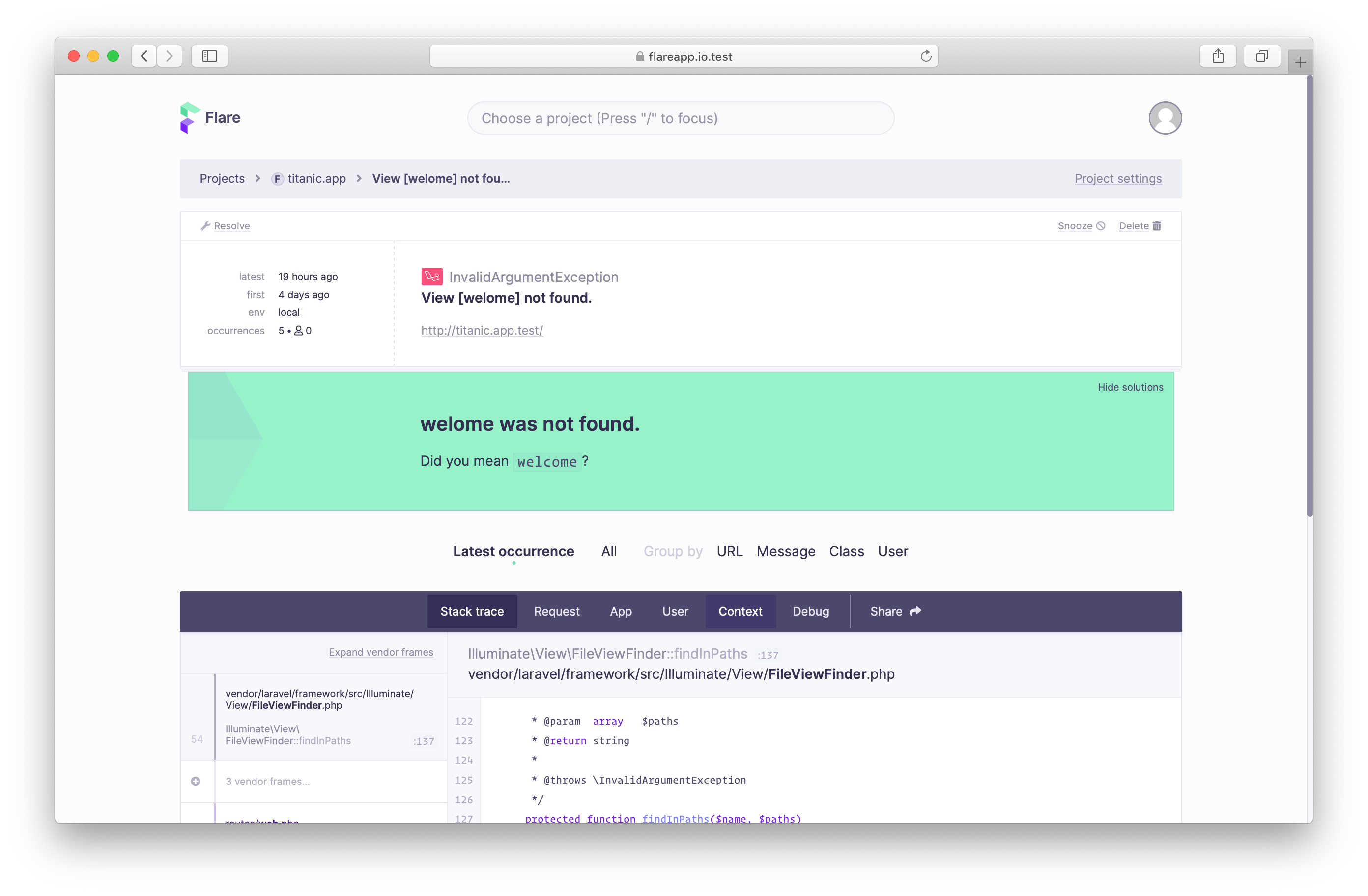The image size is (1368, 896).
Task: Group occurrences by User
Action: point(893,551)
